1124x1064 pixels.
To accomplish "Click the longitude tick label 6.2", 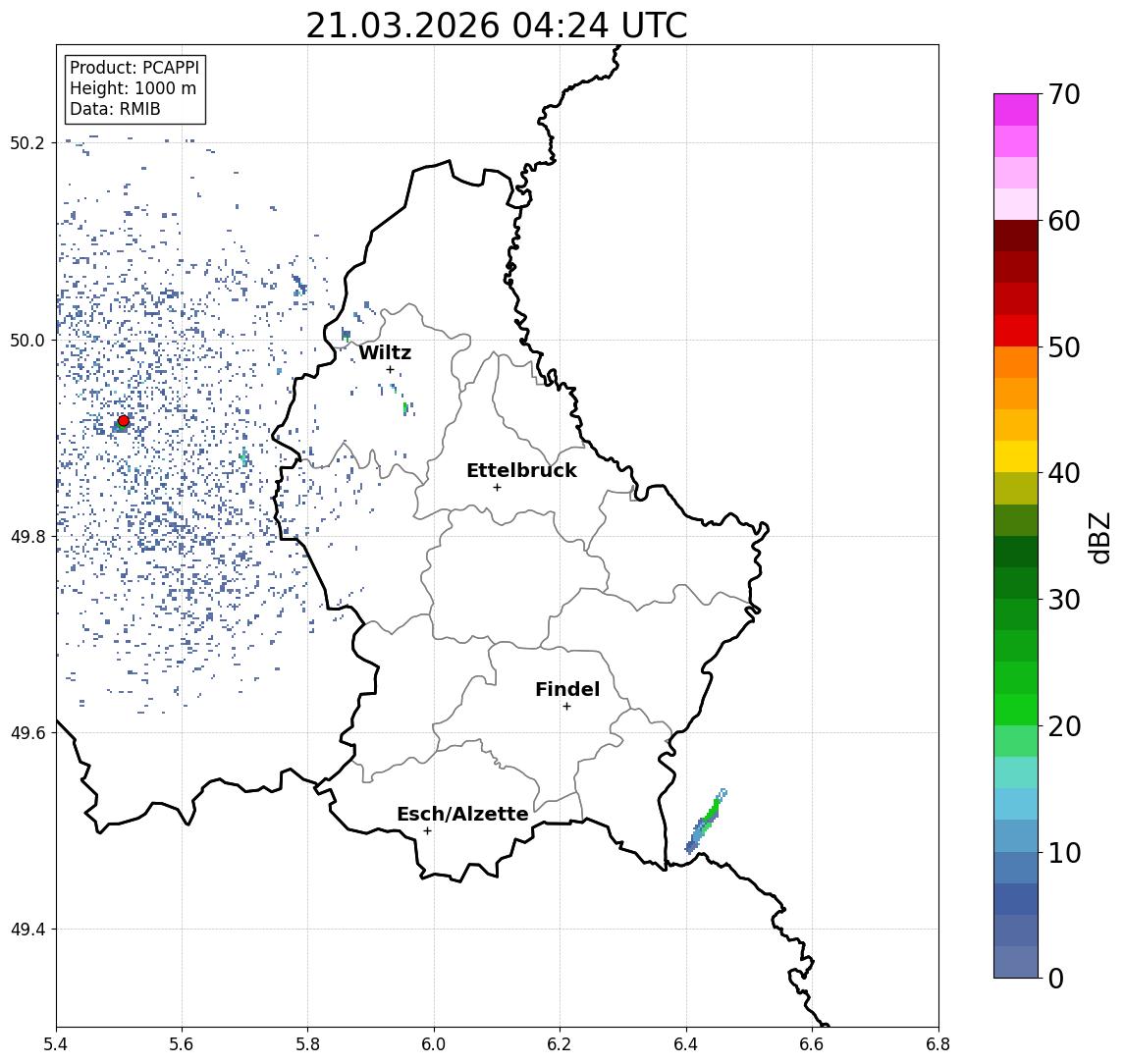I will click(560, 1044).
